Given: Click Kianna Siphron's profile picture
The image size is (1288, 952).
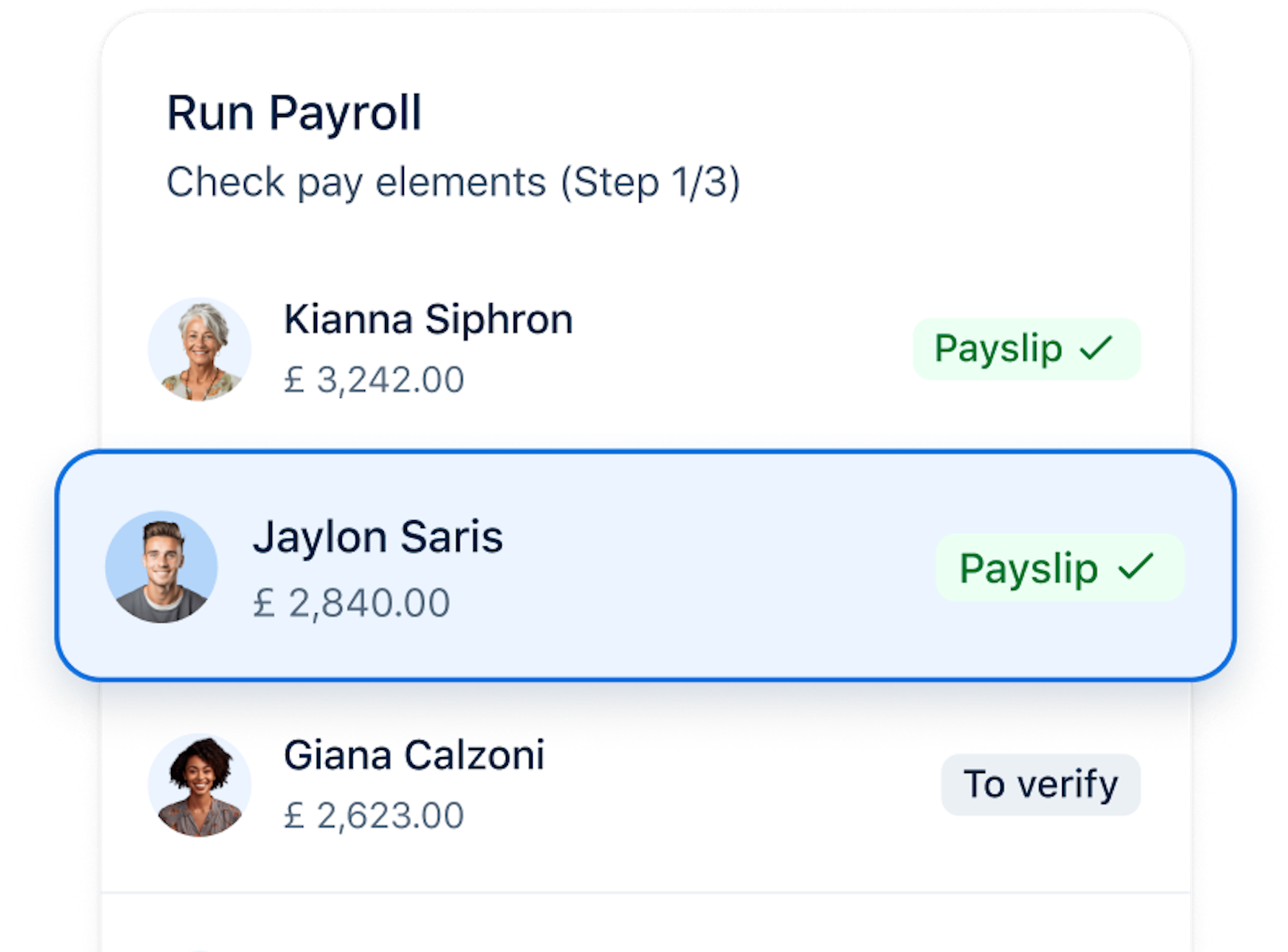Looking at the screenshot, I should pos(200,348).
